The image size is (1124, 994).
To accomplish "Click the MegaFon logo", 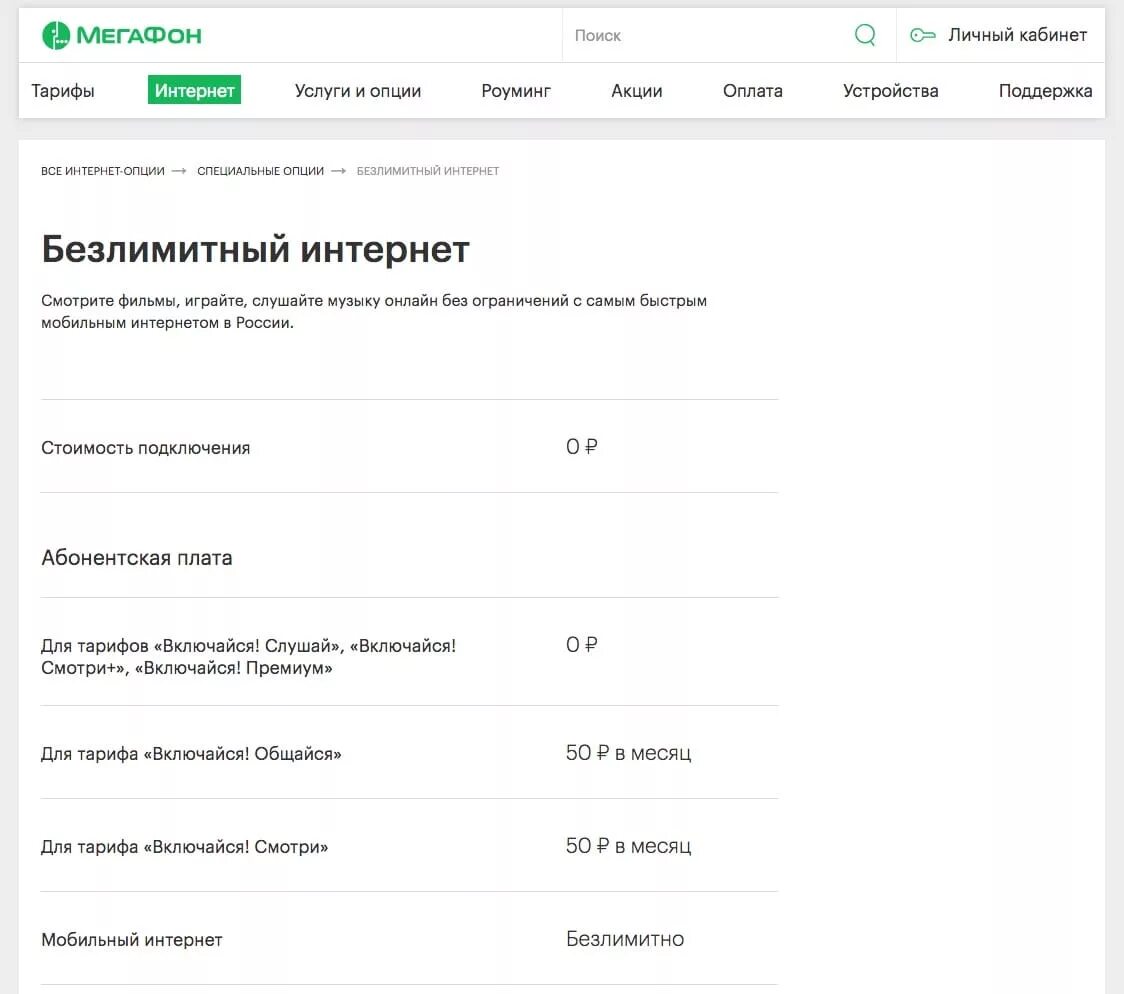I will click(122, 35).
